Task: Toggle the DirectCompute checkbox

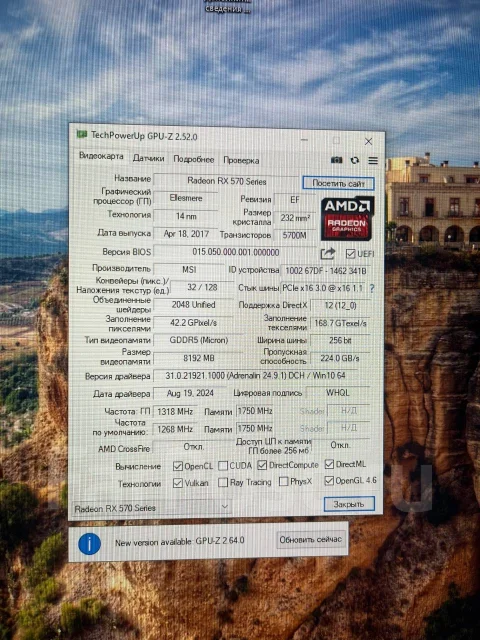Action: coord(262,465)
